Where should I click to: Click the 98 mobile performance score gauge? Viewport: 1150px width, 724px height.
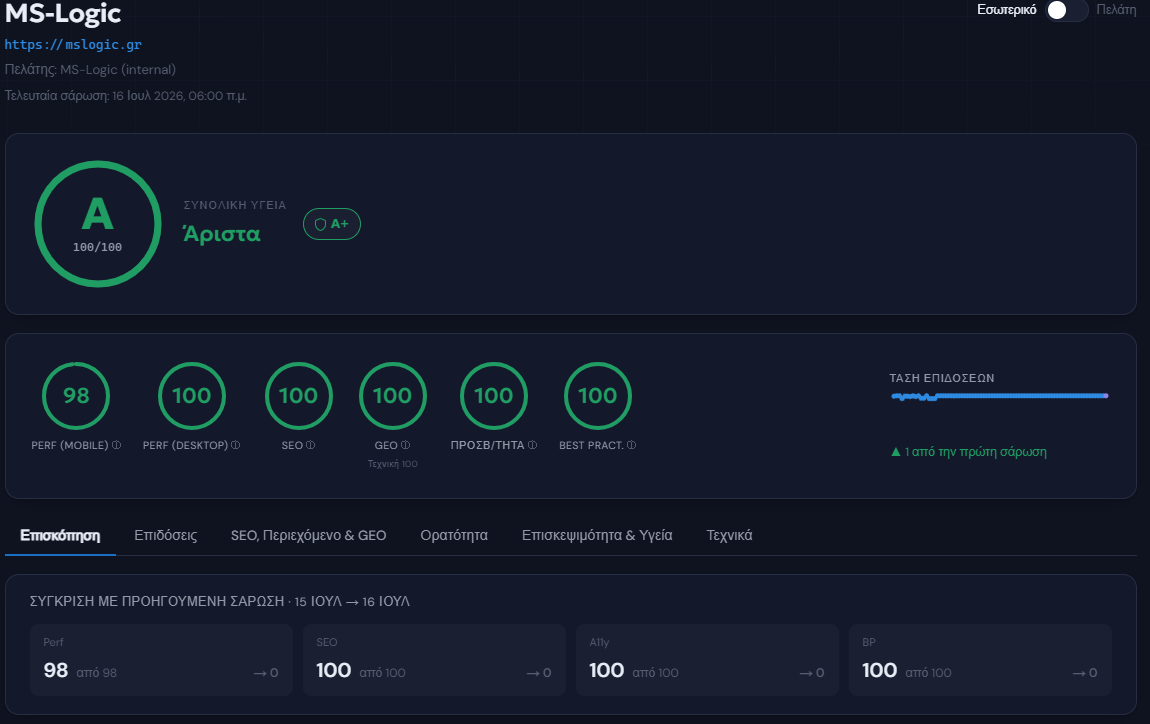[x=76, y=396]
